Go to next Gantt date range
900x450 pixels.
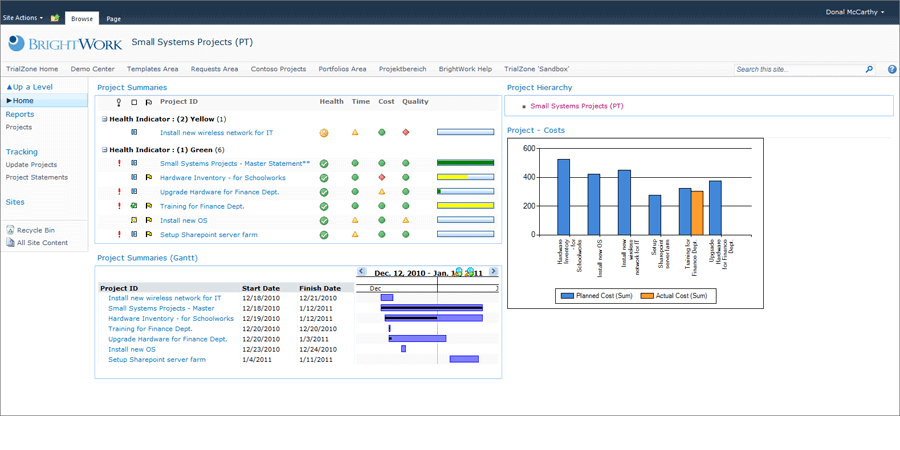click(493, 271)
